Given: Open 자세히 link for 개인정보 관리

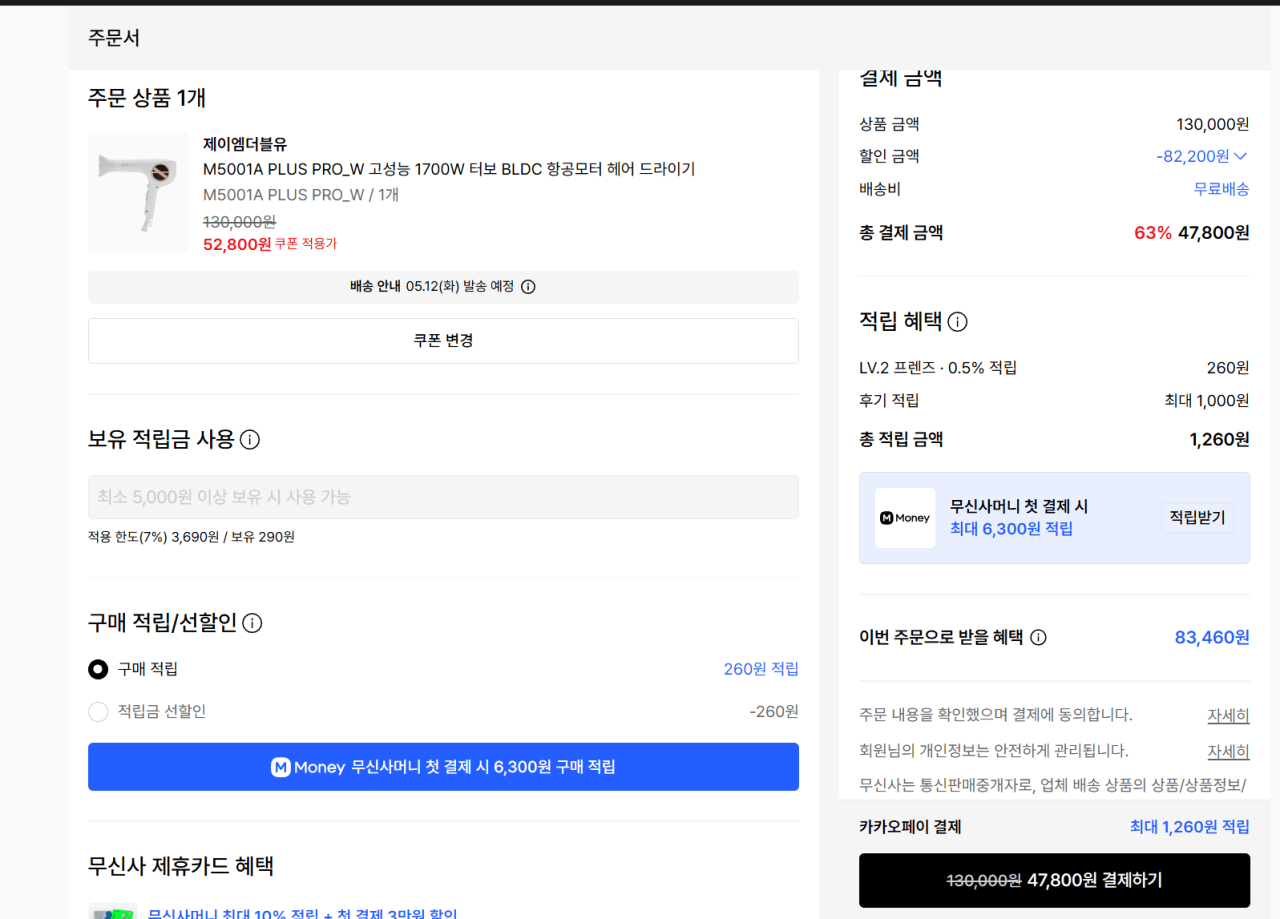Looking at the screenshot, I should 1228,751.
